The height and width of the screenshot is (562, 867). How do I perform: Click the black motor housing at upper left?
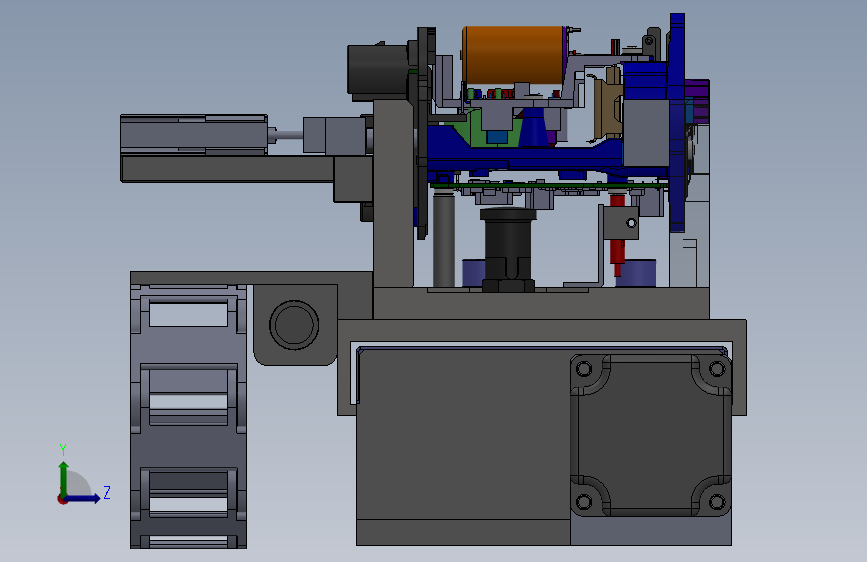pyautogui.click(x=378, y=70)
